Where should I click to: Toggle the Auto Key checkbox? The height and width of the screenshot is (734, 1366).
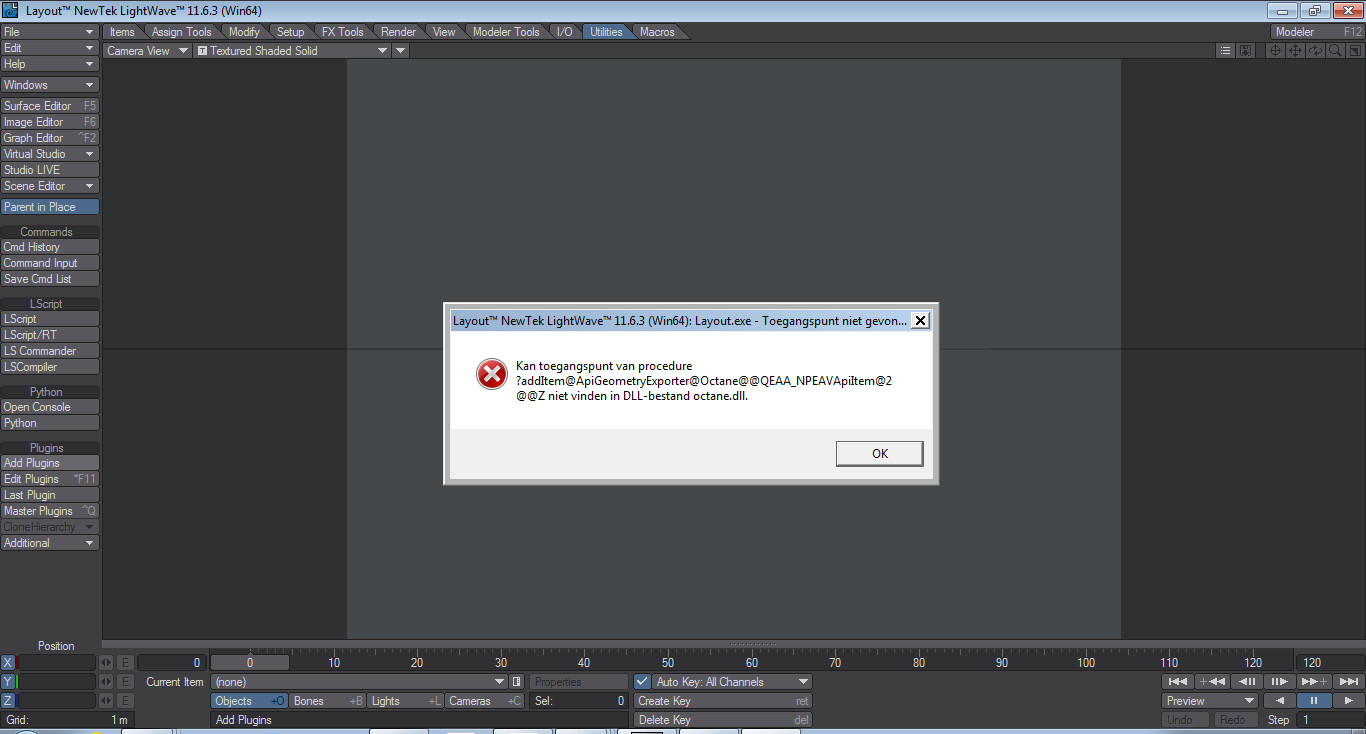pyautogui.click(x=643, y=682)
